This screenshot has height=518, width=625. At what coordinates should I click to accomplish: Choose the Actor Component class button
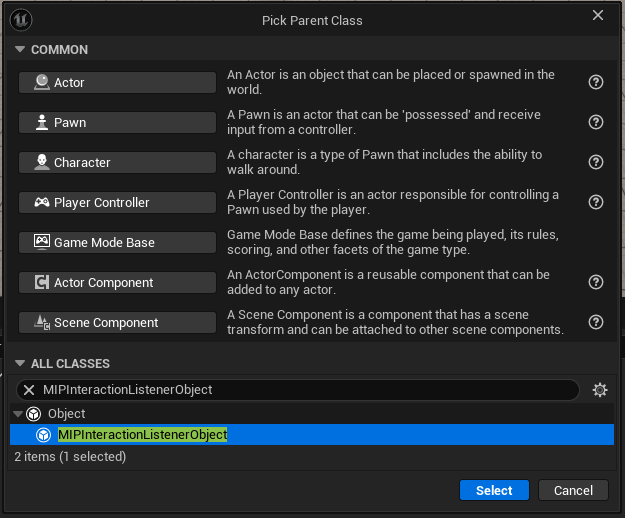click(117, 283)
